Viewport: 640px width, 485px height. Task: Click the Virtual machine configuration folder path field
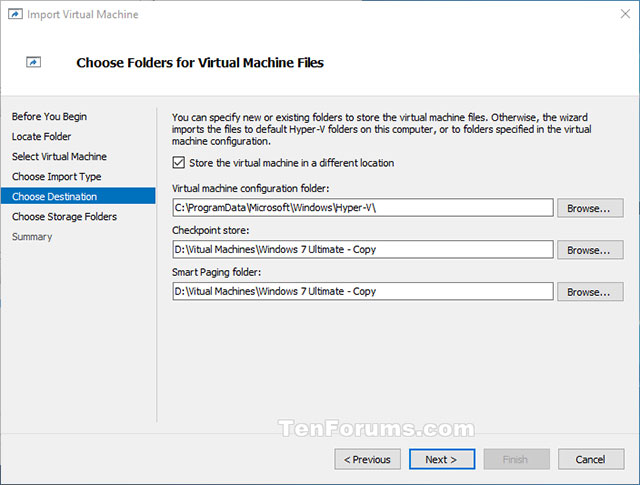(x=363, y=208)
